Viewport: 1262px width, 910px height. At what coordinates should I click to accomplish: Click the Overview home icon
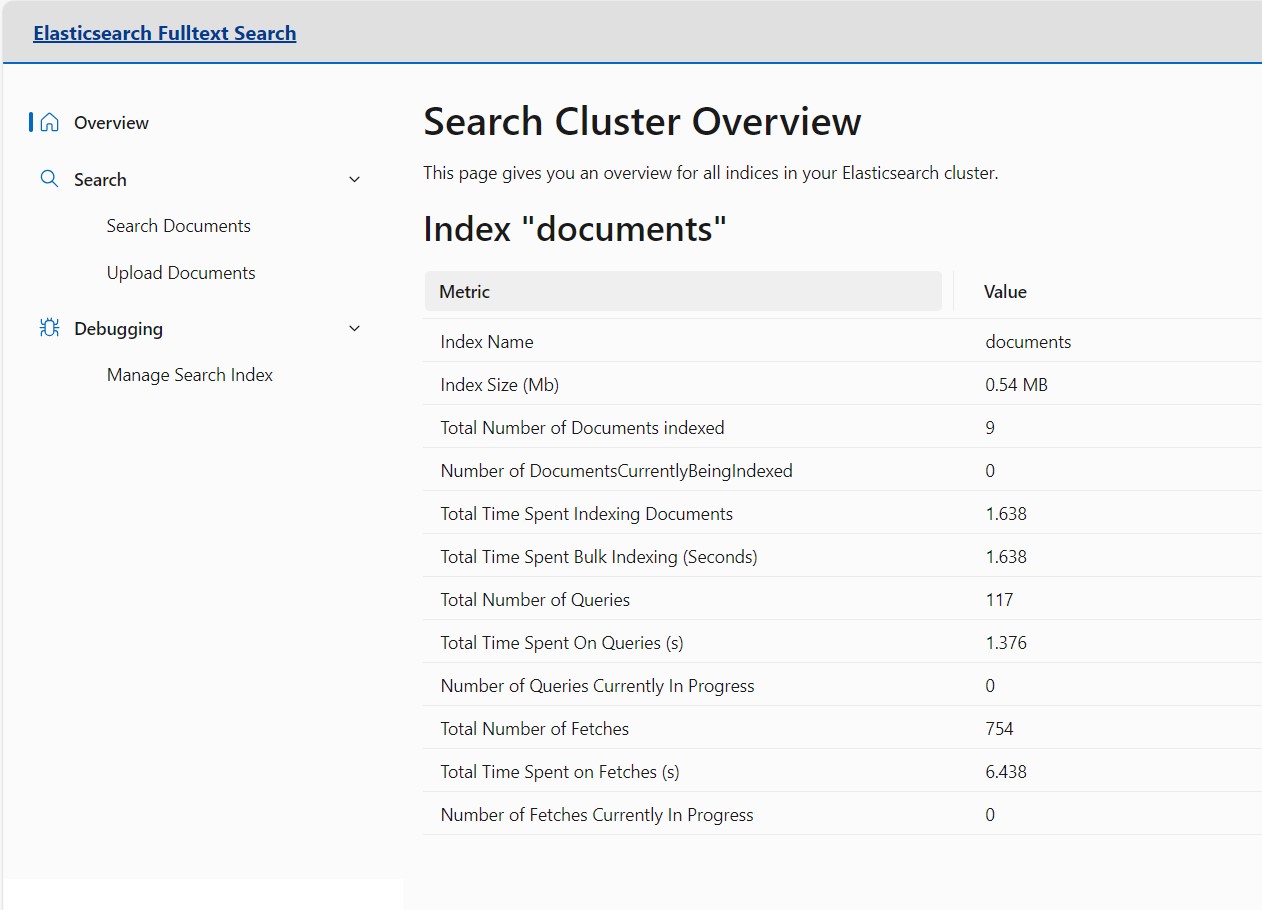click(49, 122)
